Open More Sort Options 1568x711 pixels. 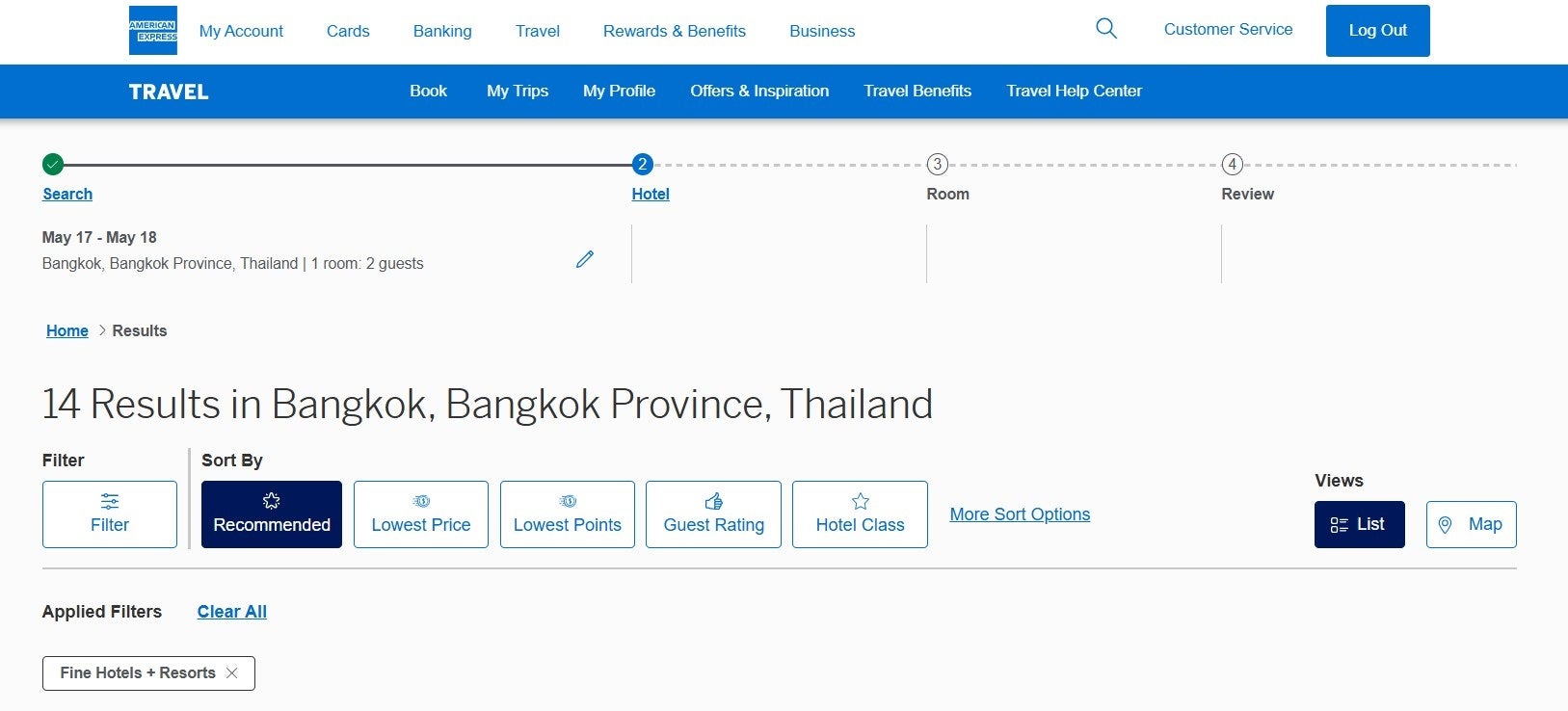click(1020, 514)
